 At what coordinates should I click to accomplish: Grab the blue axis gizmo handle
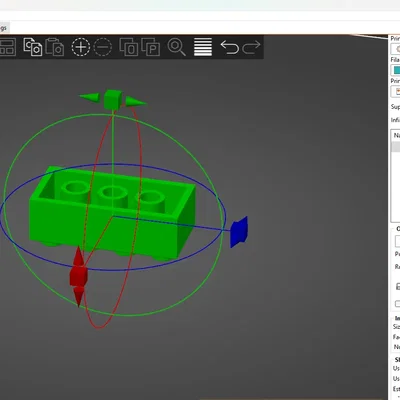(x=239, y=232)
